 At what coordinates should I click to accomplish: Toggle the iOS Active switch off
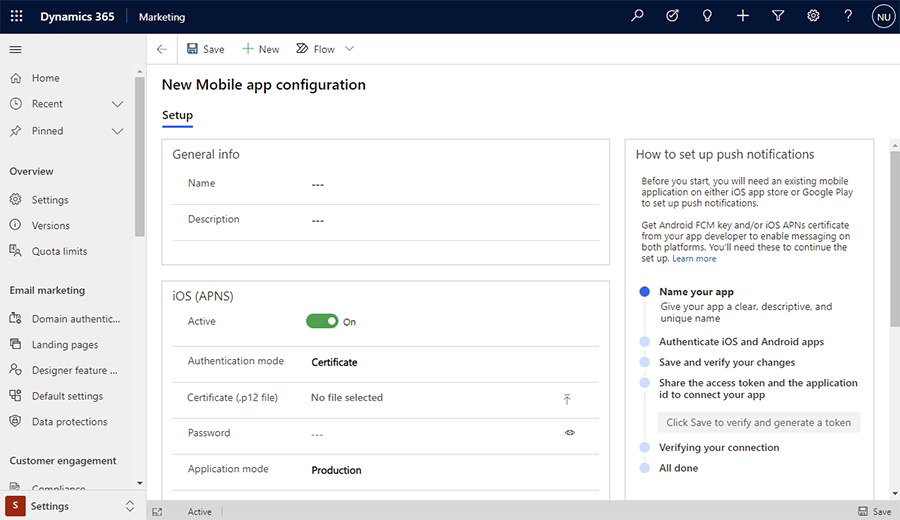(322, 321)
